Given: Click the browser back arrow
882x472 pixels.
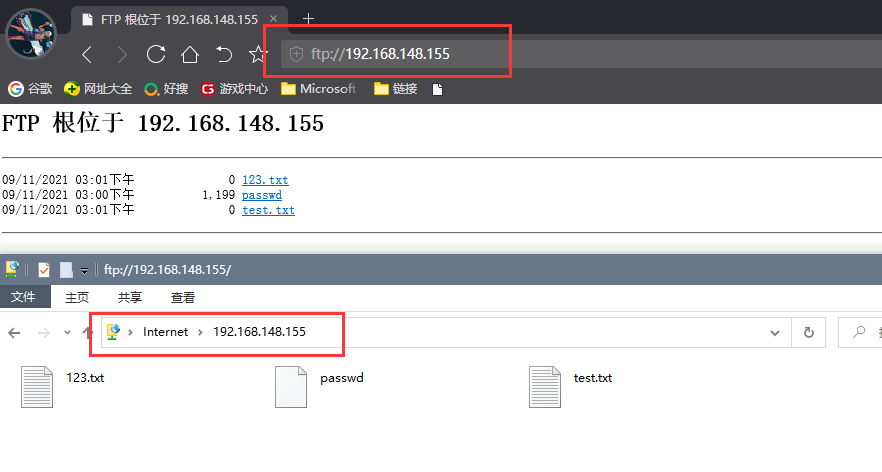Looking at the screenshot, I should click(87, 55).
